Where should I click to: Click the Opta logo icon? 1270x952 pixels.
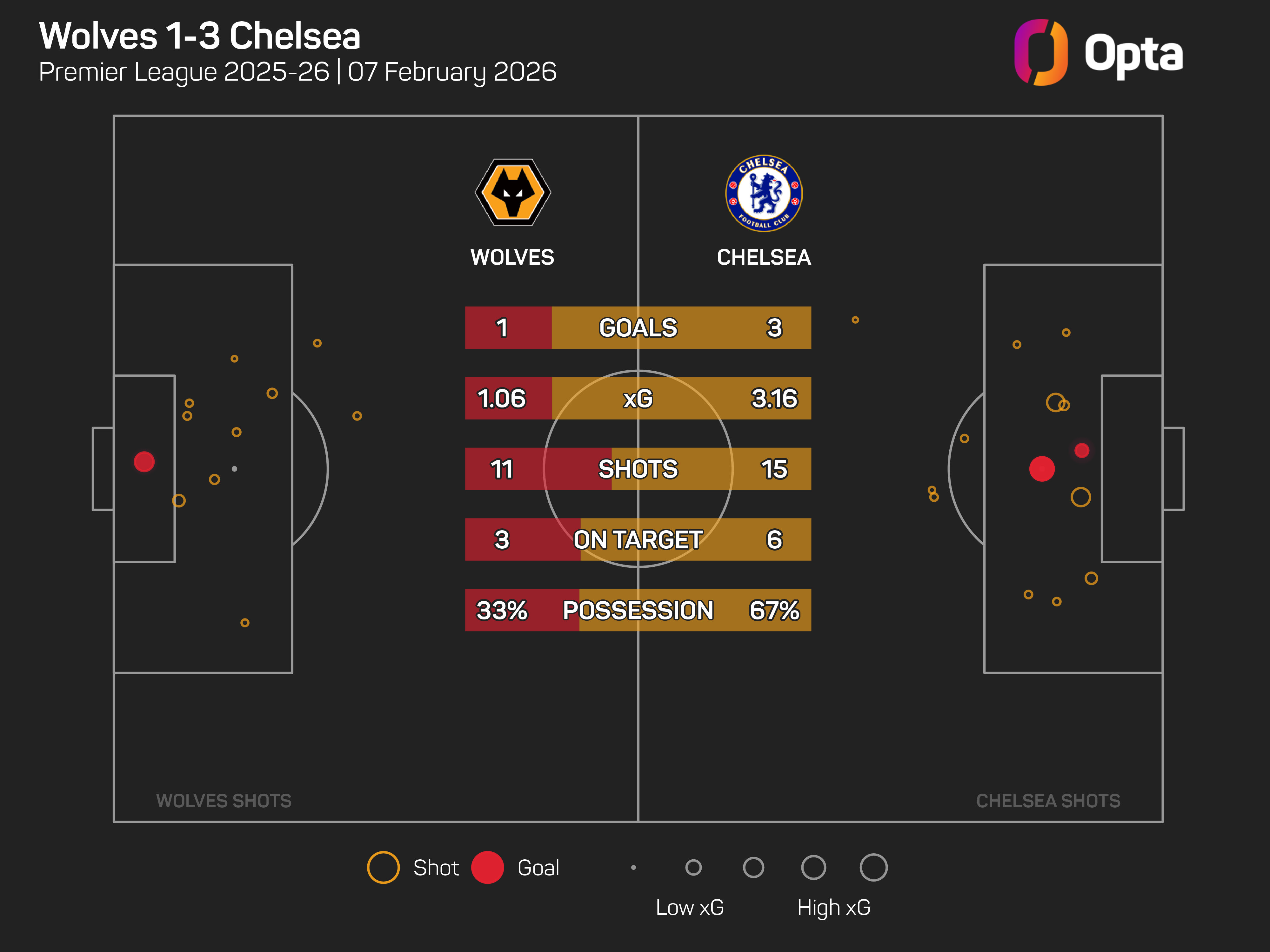click(x=1040, y=52)
